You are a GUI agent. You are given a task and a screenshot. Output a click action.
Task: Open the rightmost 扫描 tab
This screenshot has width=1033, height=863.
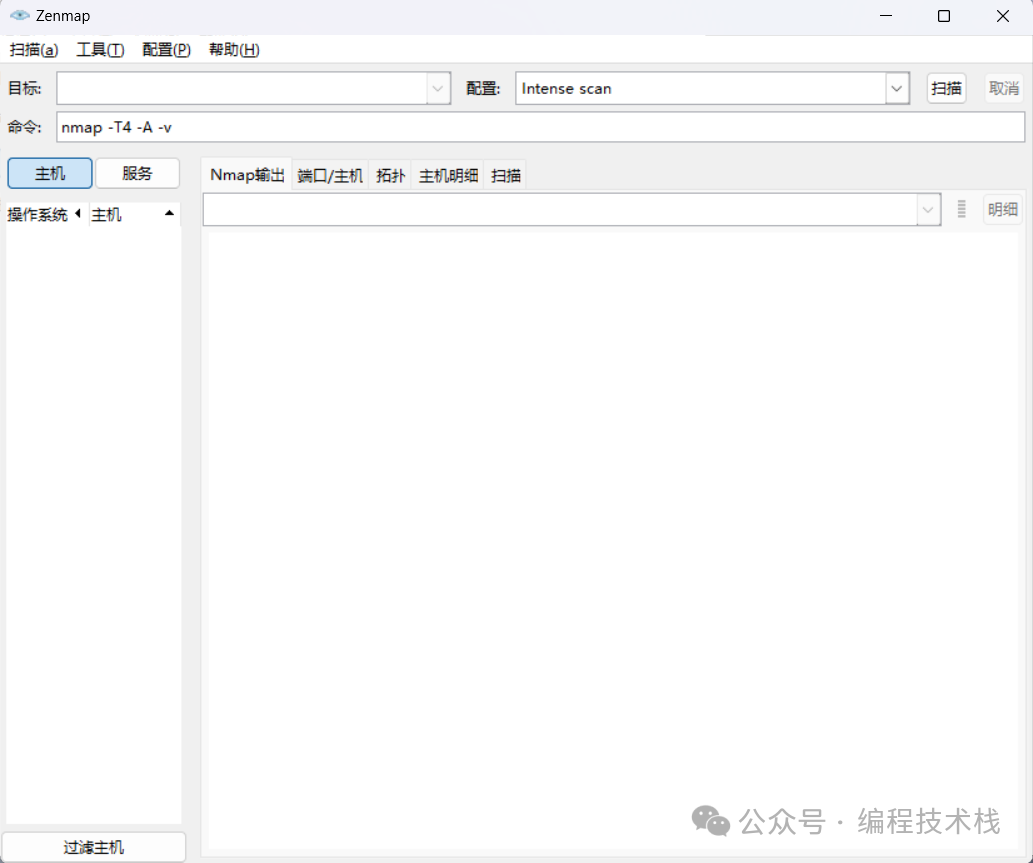tap(506, 175)
